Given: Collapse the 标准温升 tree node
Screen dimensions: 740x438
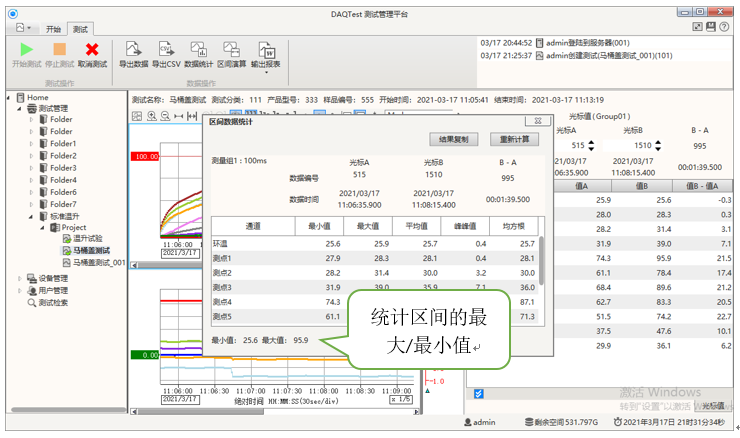Looking at the screenshot, I should pos(31,216).
